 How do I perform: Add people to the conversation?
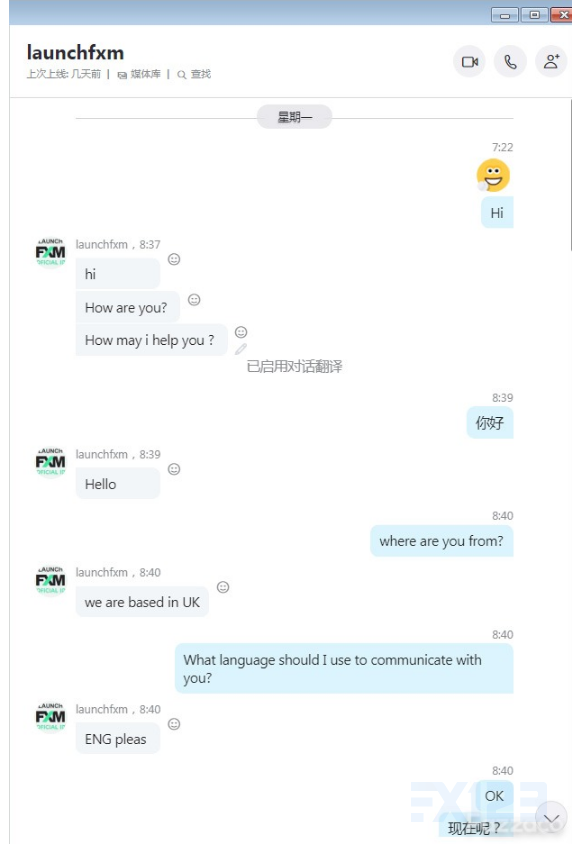(x=551, y=61)
